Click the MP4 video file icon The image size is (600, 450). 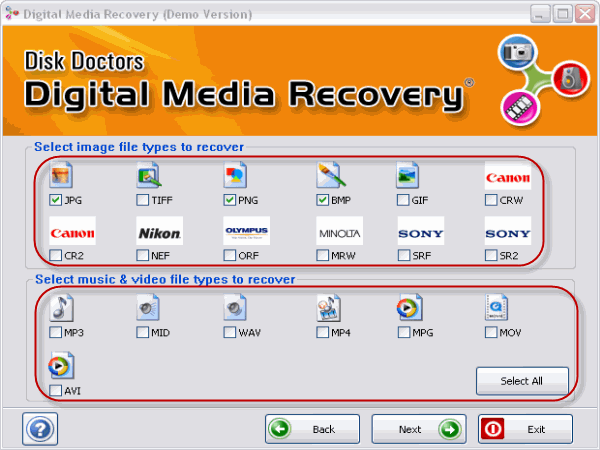click(x=329, y=308)
